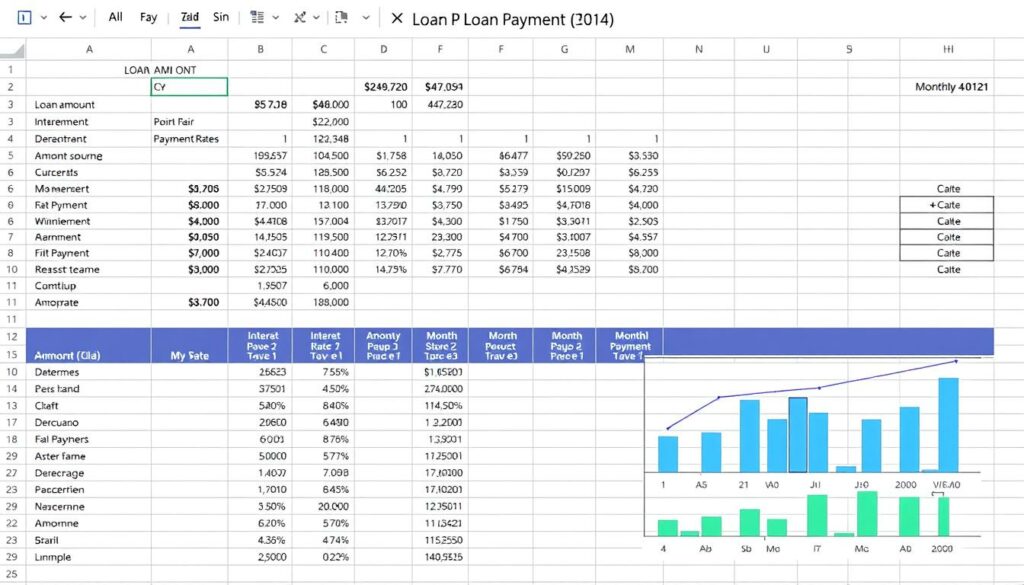Viewport: 1024px width, 585px height.
Task: Click the crossed arrows tool icon
Action: pos(300,17)
